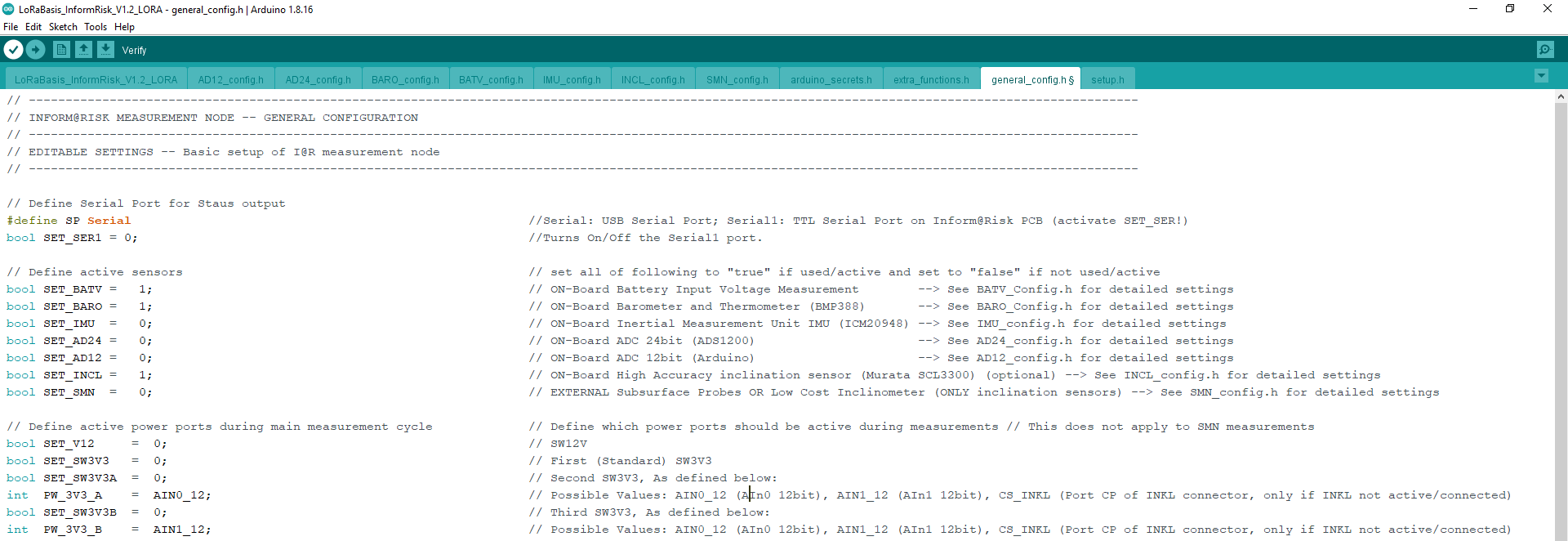Open the Tools menu

click(96, 27)
